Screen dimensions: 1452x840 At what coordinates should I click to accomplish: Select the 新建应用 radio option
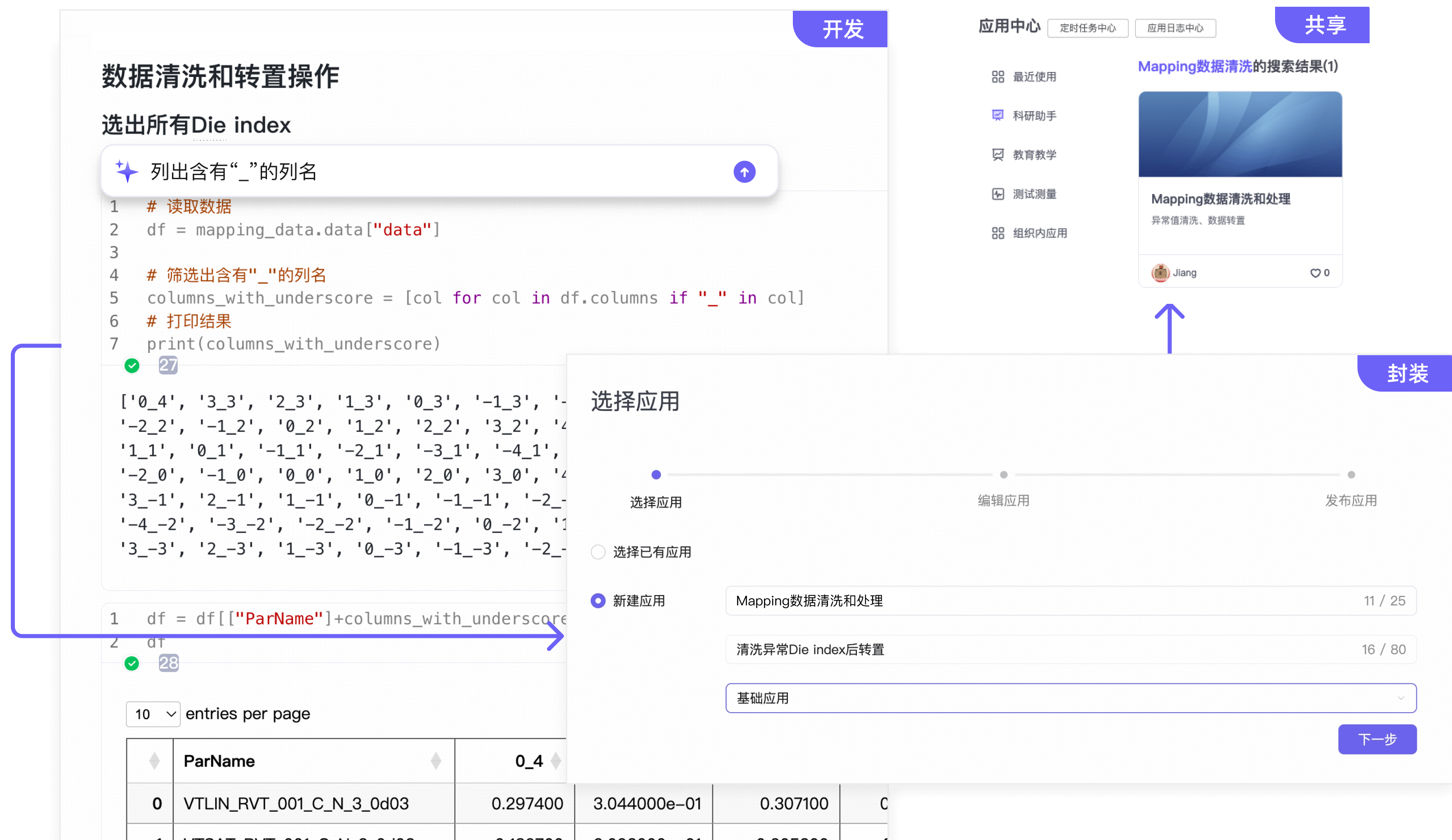(598, 601)
